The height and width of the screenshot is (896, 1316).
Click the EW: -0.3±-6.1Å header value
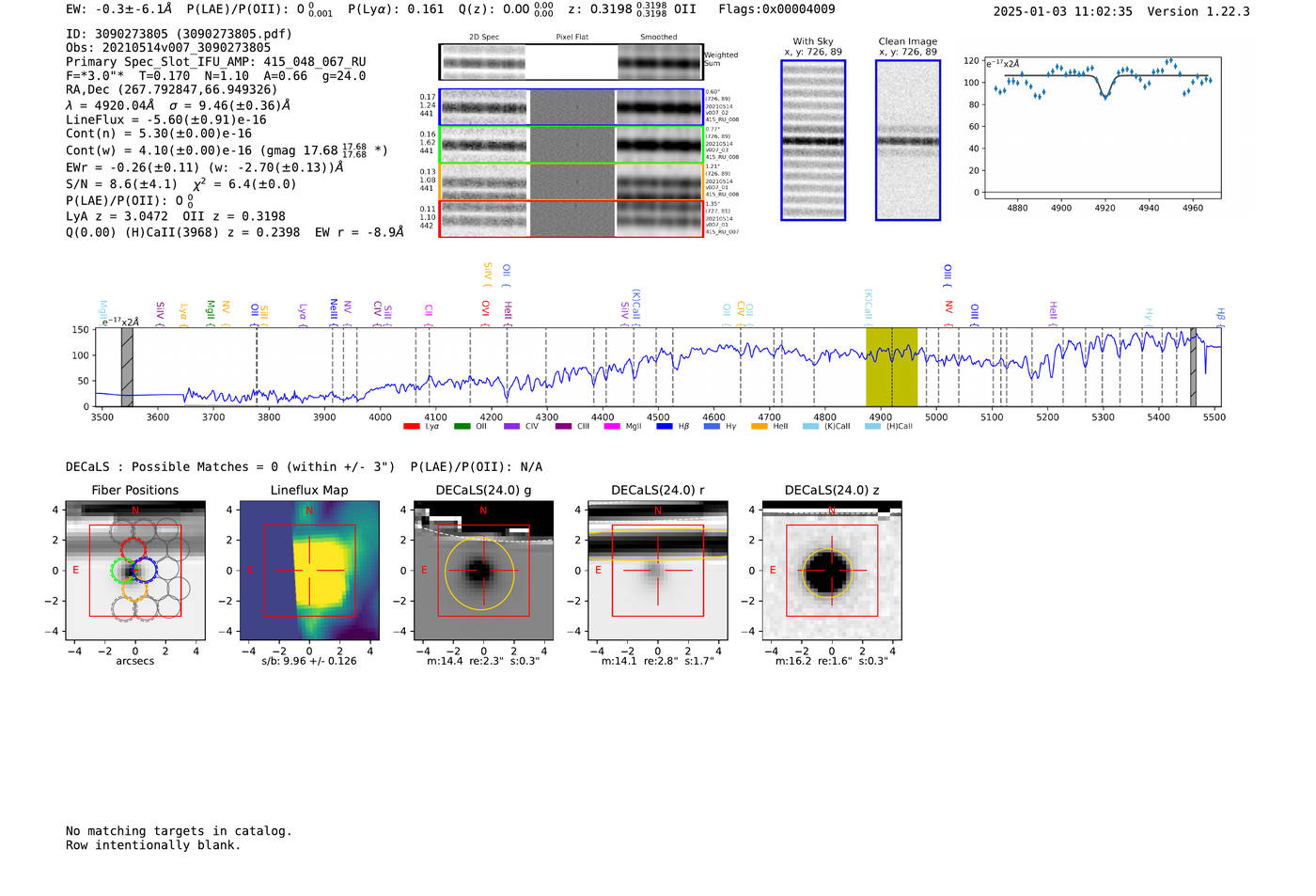119,9
